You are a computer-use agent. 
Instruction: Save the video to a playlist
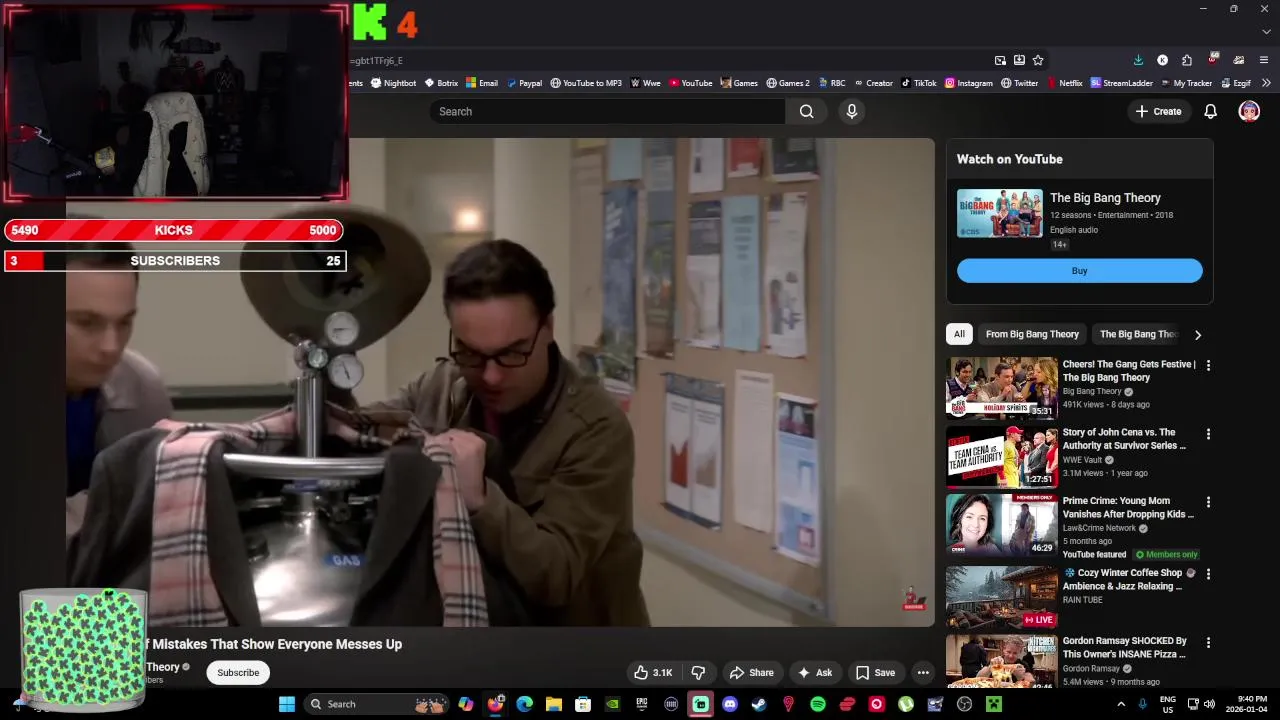point(875,672)
